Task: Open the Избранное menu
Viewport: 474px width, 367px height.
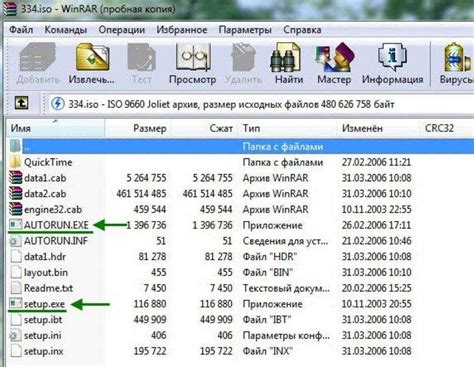Action: pyautogui.click(x=182, y=30)
